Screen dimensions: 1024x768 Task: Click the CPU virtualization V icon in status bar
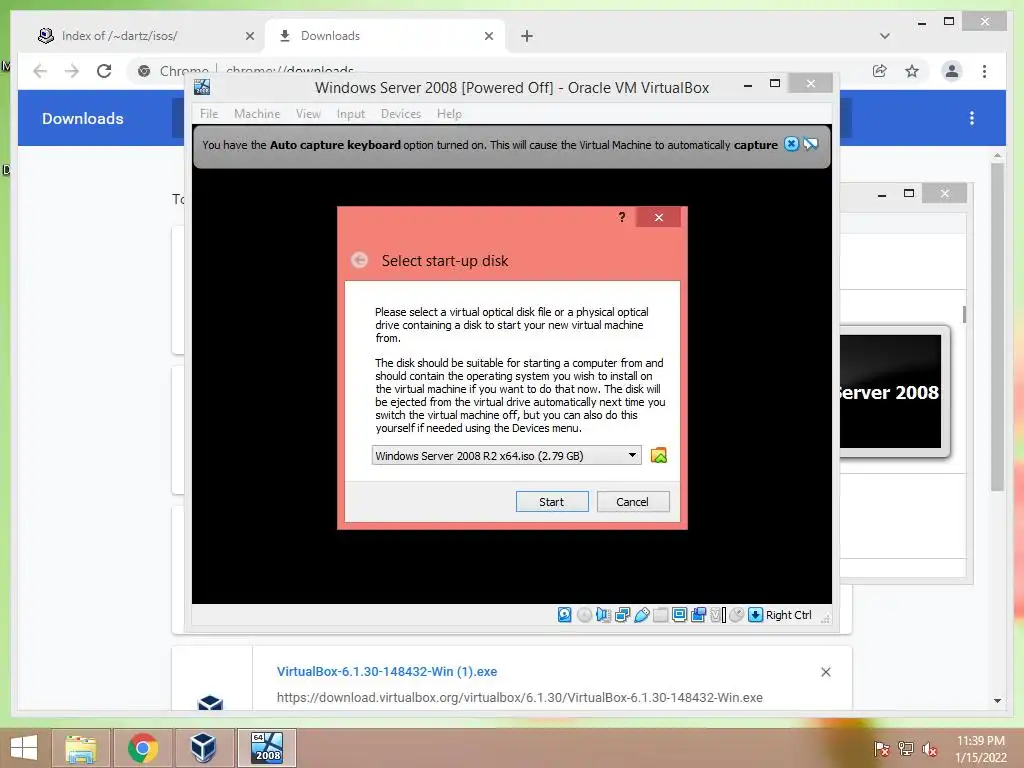point(718,615)
